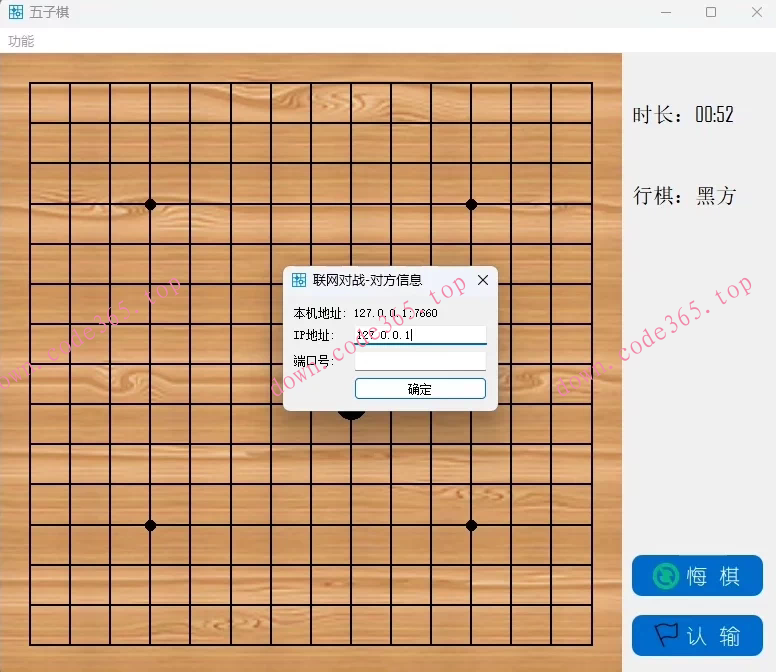Click the lower-right star point on board
The height and width of the screenshot is (672, 776).
tap(472, 526)
